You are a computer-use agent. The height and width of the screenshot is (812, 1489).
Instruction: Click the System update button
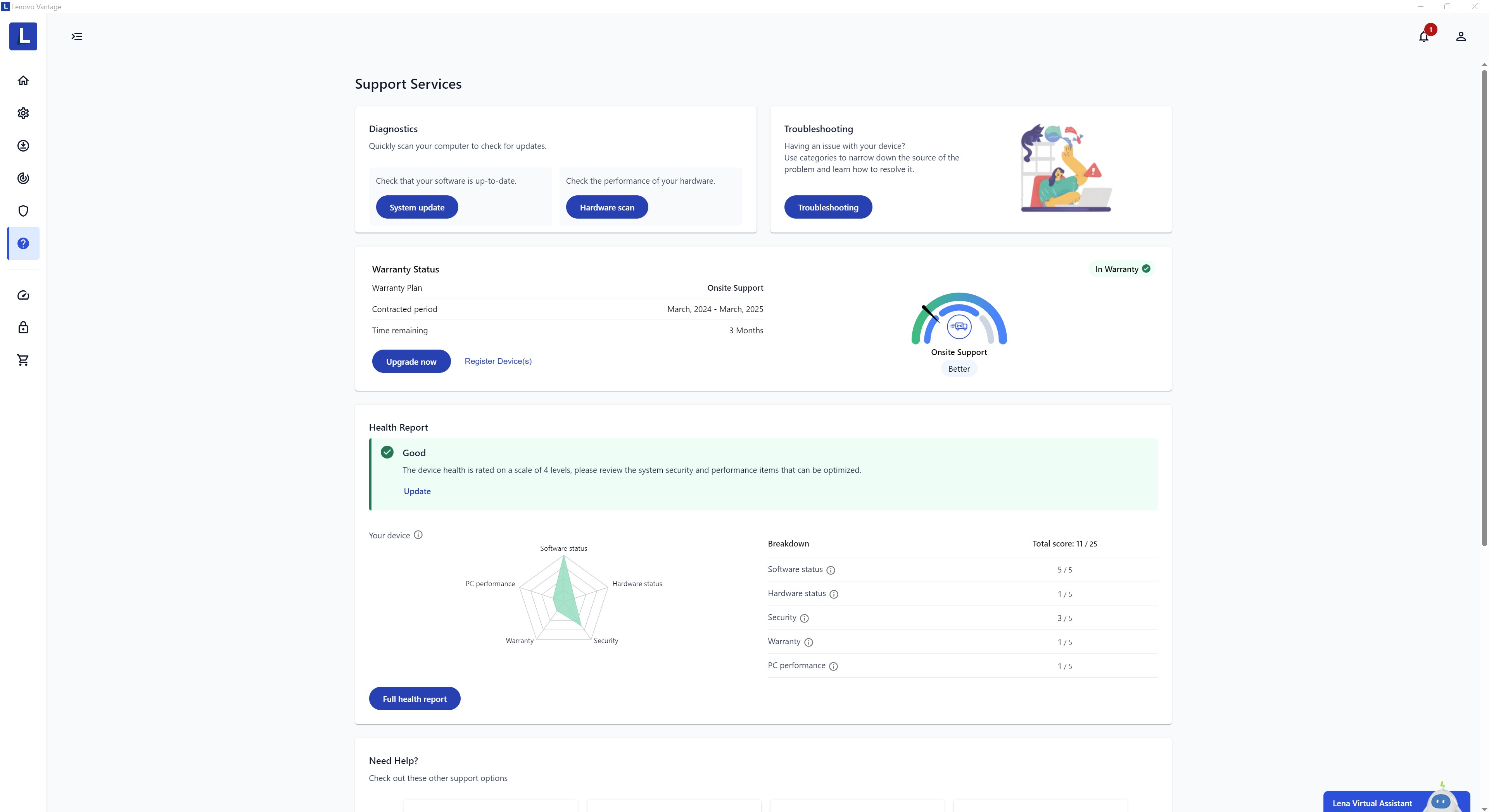coord(417,207)
